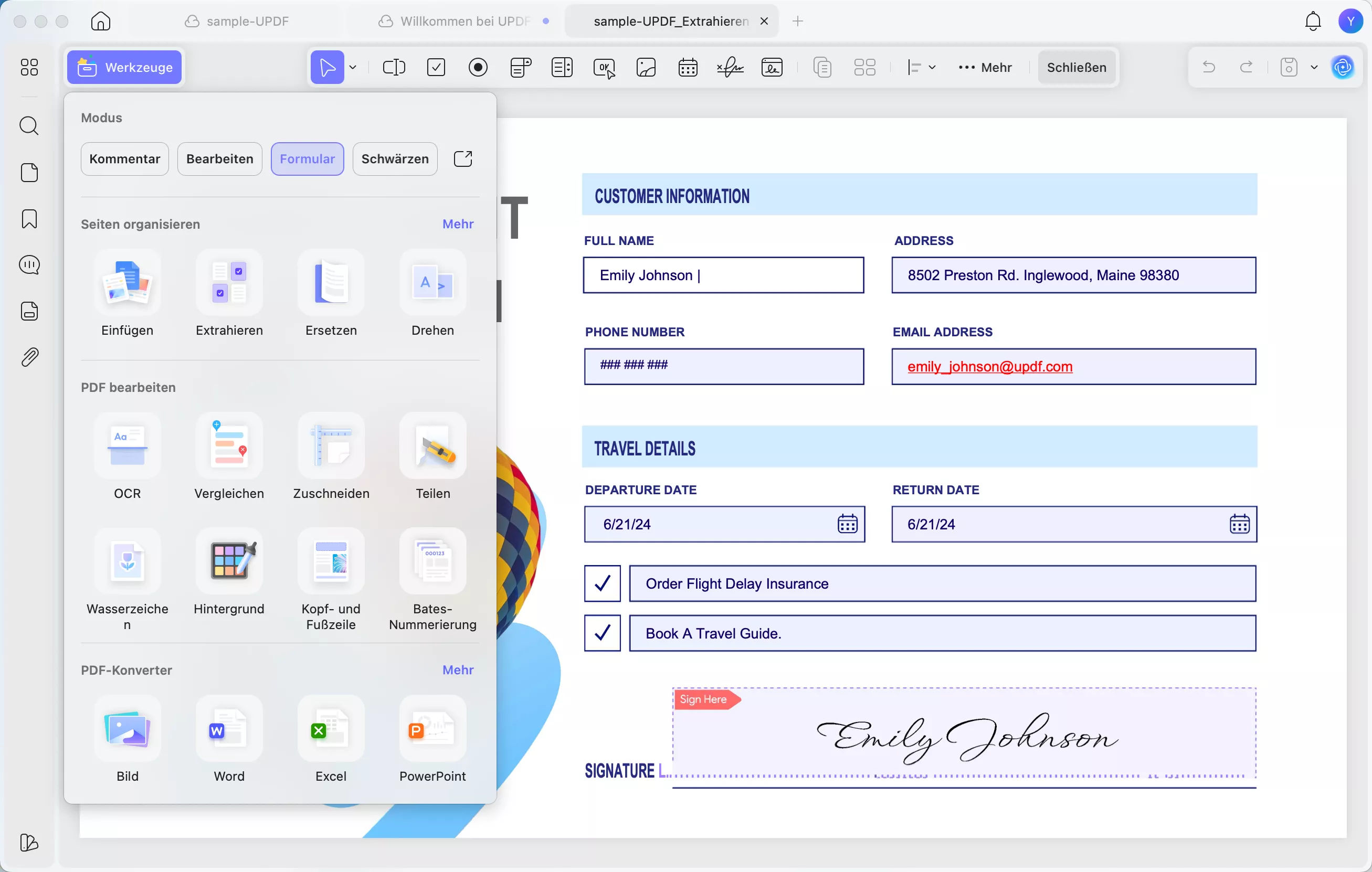Open the departure date calendar picker

pos(847,524)
